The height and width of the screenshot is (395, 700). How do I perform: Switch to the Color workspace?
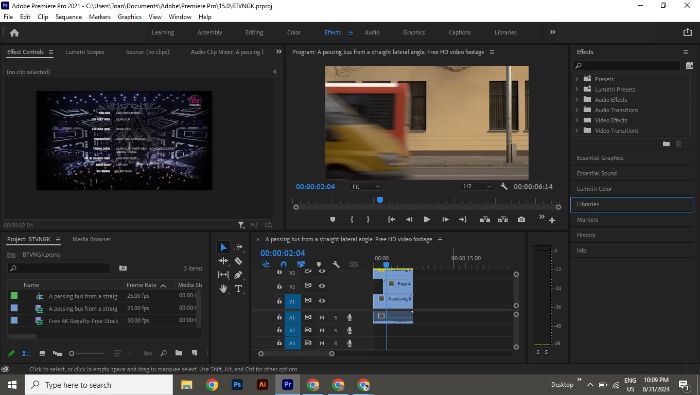[294, 33]
